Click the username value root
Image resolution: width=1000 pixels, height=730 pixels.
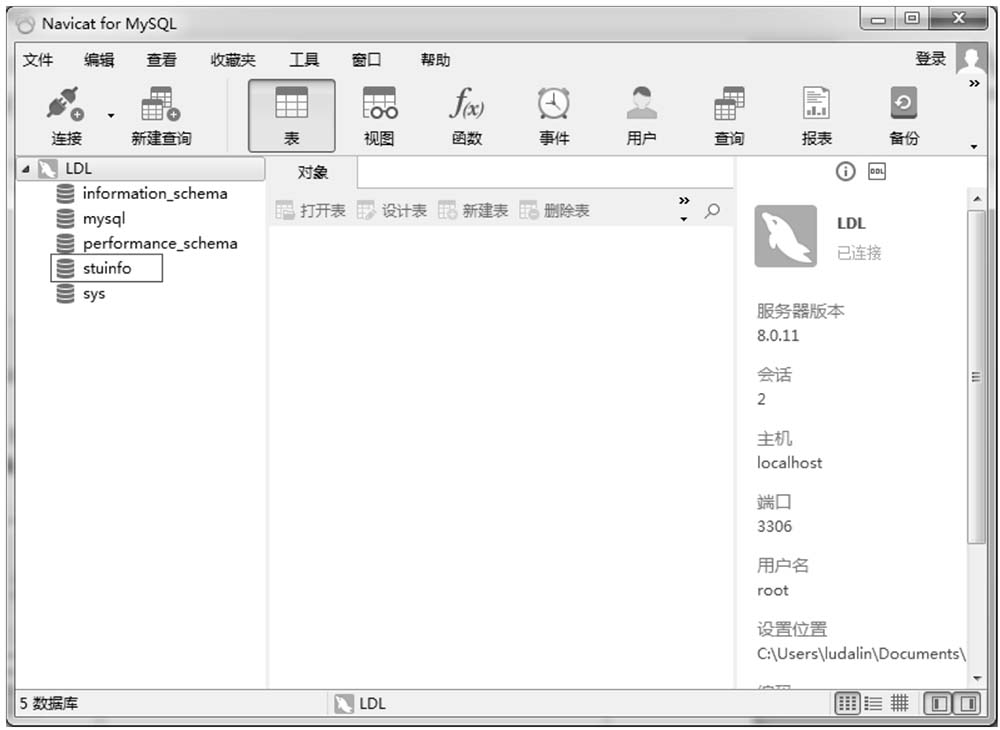[773, 590]
